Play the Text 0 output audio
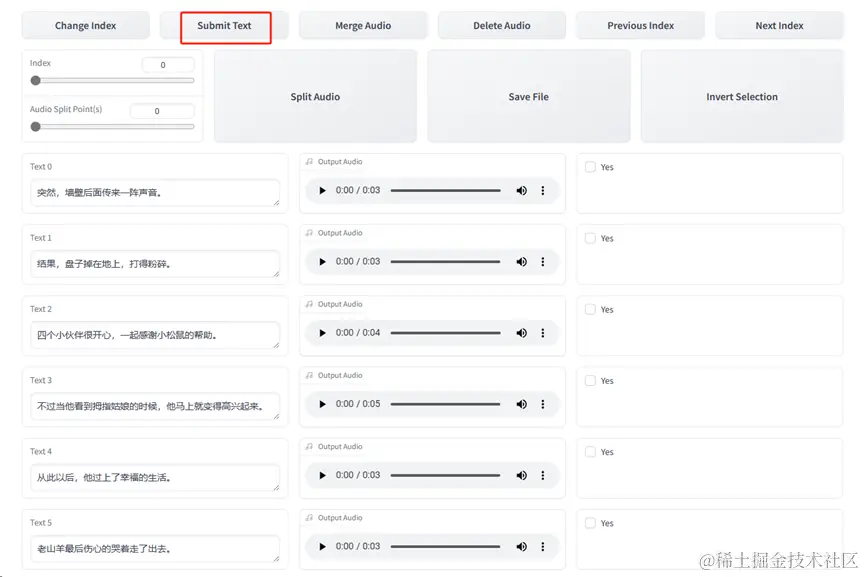This screenshot has width=865, height=577. 322,190
